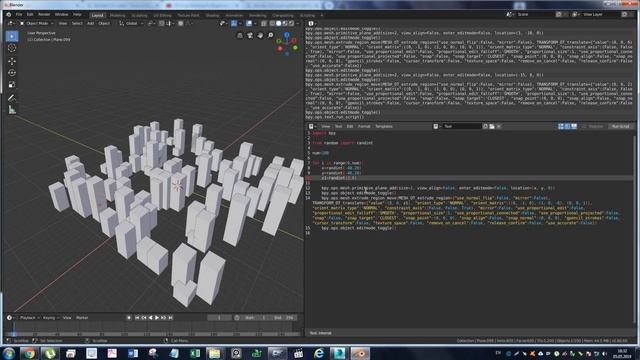Screen dimensions: 640x360
Task: Toggle line numbers display in text editor
Action: tap(561, 127)
